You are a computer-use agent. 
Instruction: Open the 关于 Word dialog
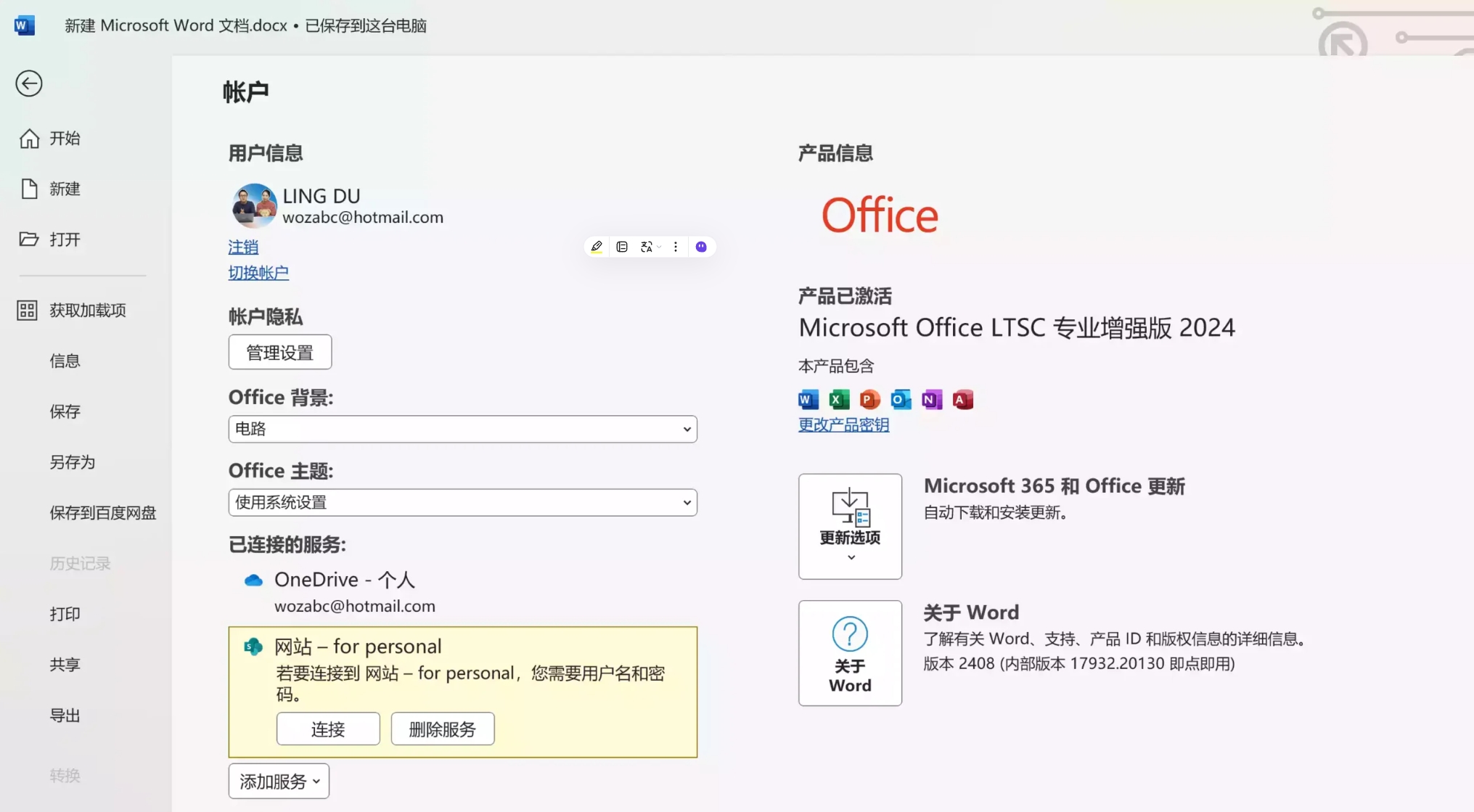click(x=850, y=652)
